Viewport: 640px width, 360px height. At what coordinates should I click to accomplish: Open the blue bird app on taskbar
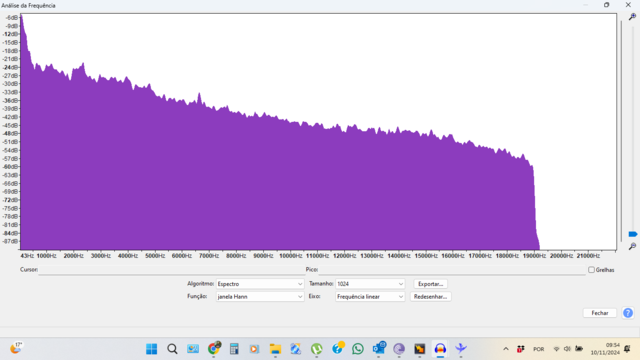click(461, 349)
